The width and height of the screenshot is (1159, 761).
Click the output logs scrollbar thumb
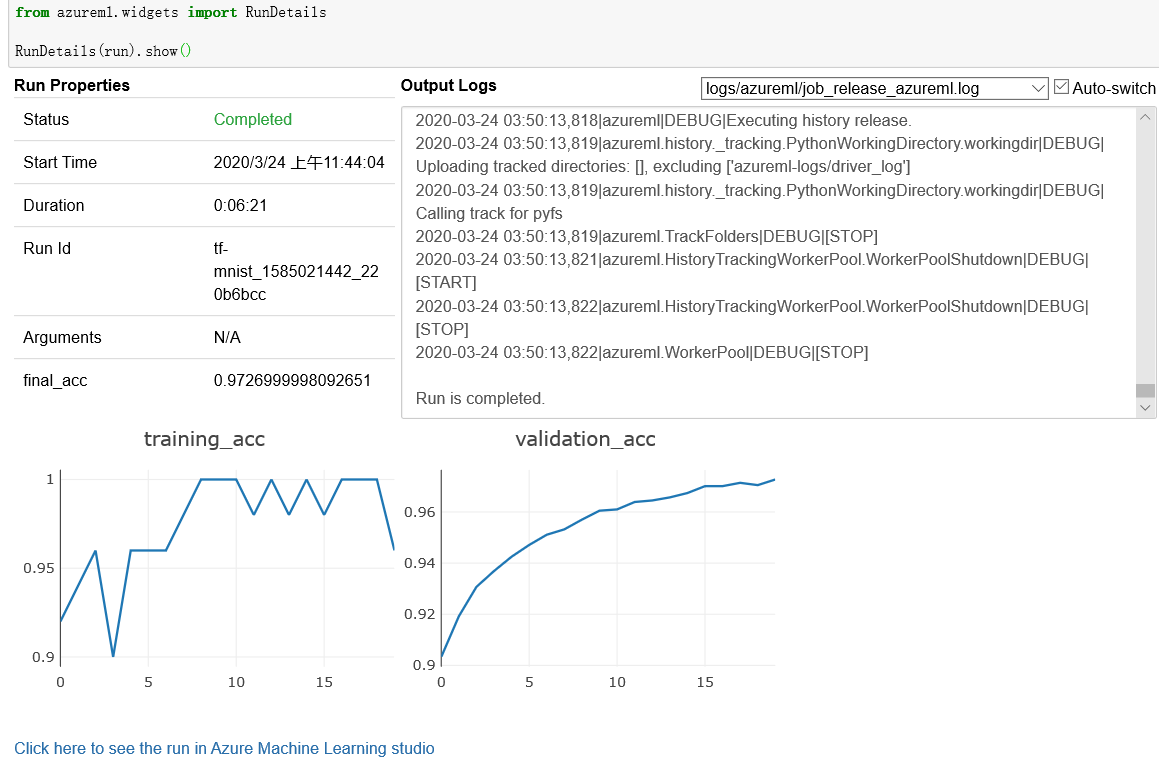point(1145,391)
